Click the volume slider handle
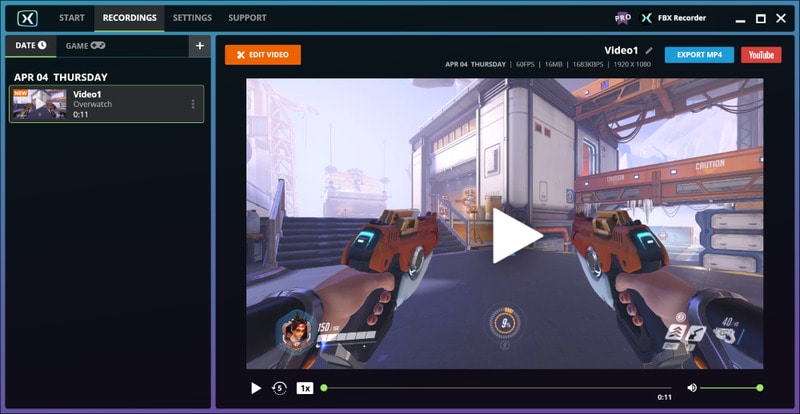Image resolution: width=800 pixels, height=414 pixels. [760, 388]
